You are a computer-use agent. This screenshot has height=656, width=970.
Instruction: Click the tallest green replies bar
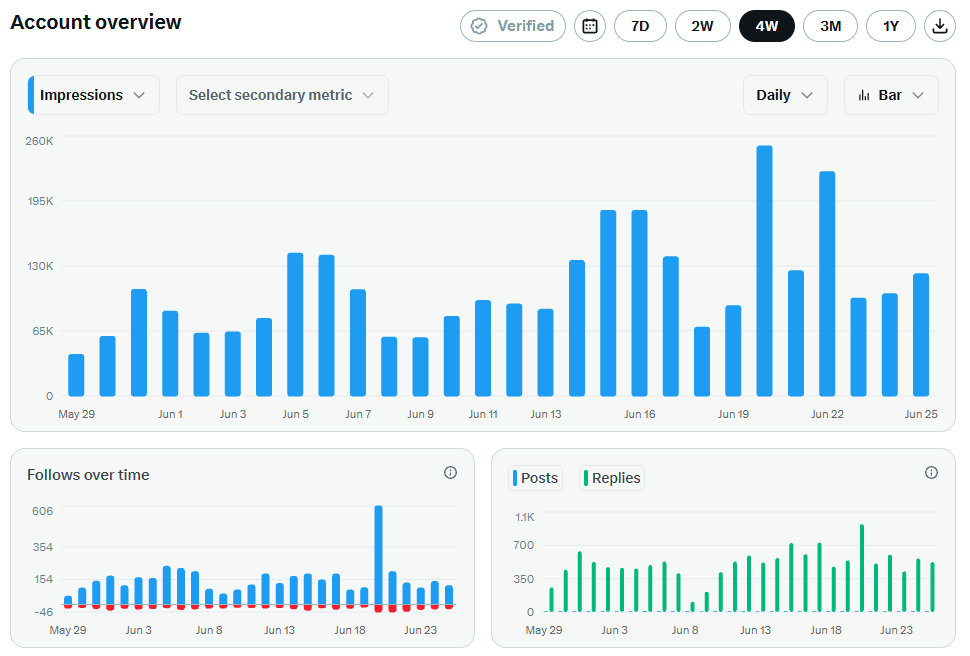[862, 568]
